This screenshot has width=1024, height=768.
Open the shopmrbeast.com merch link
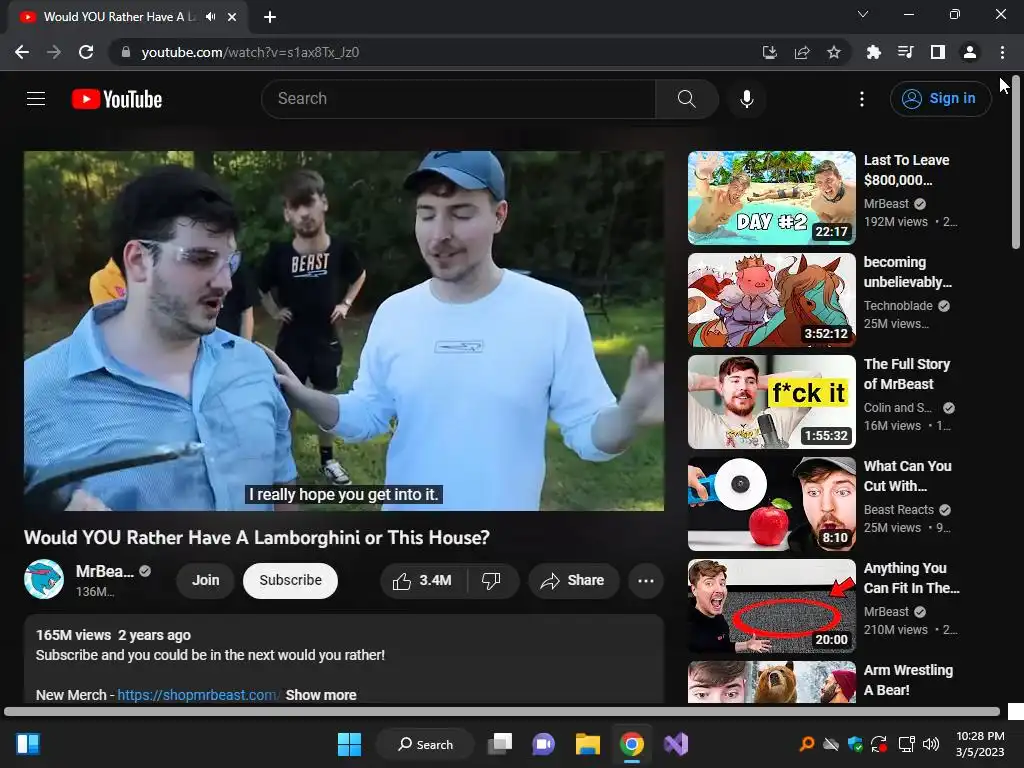(x=197, y=695)
